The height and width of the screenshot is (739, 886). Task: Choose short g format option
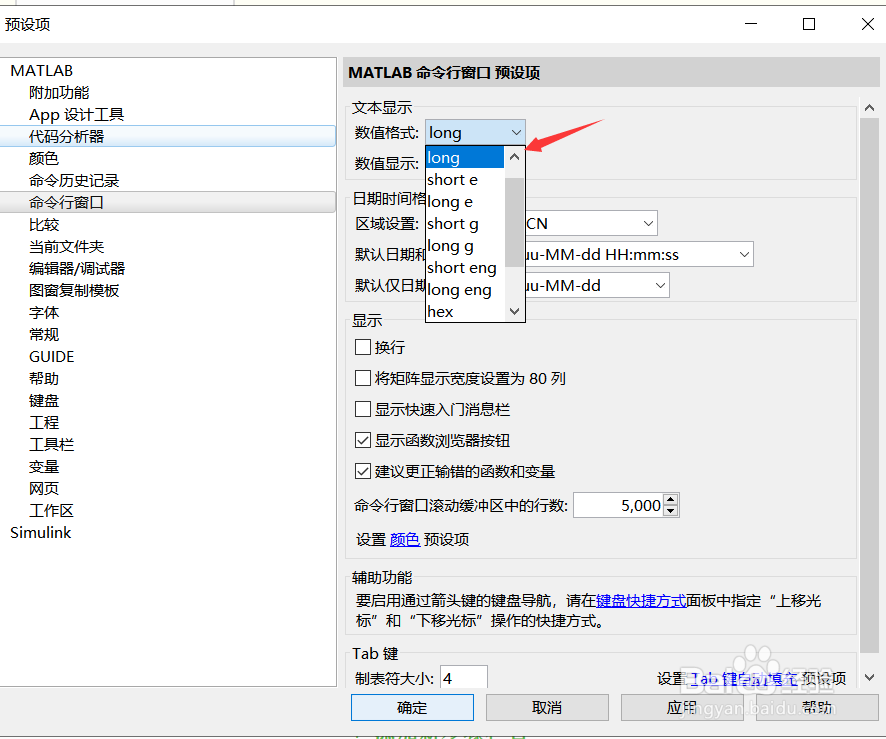tap(464, 224)
